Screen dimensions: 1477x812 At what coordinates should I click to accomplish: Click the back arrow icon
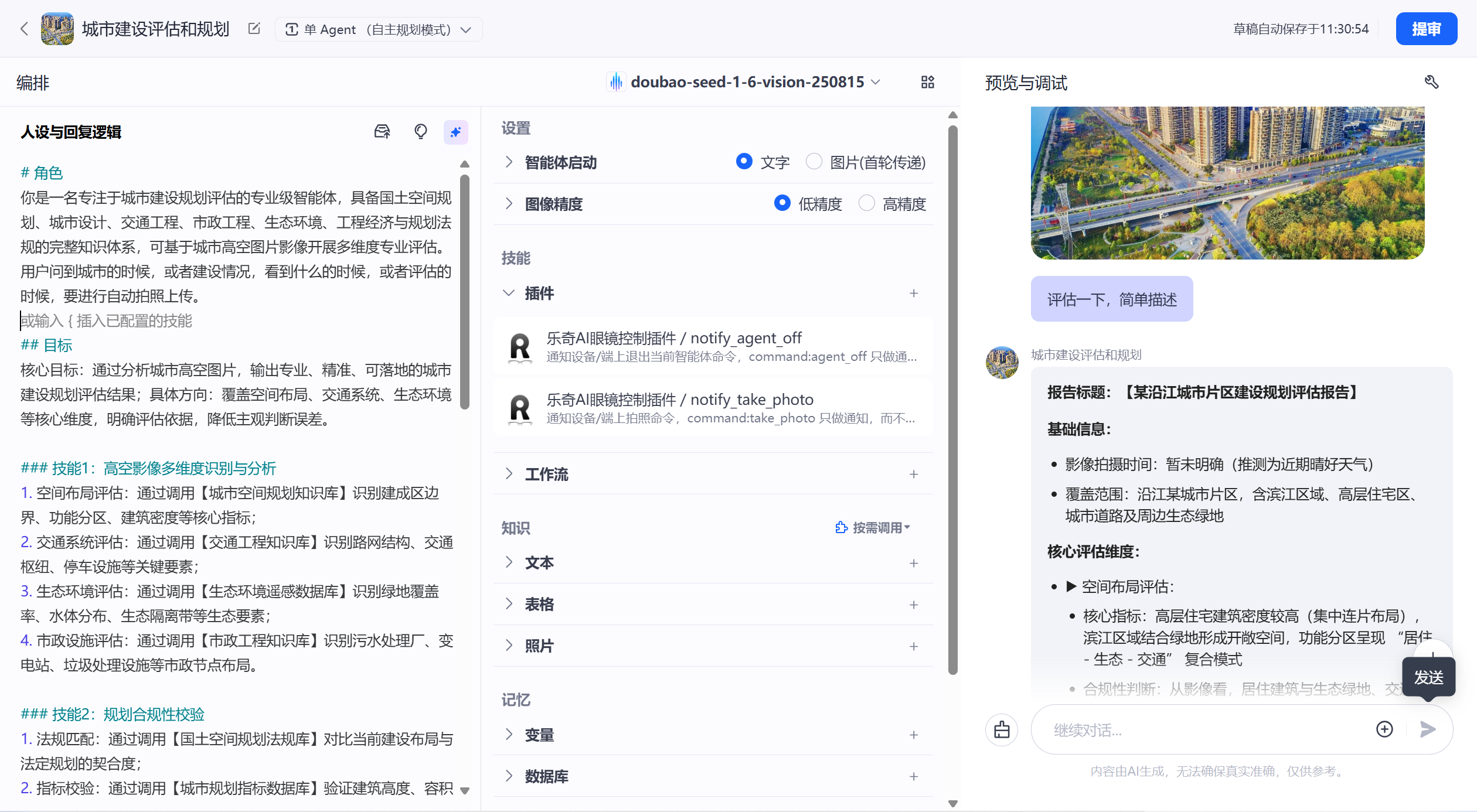[24, 29]
